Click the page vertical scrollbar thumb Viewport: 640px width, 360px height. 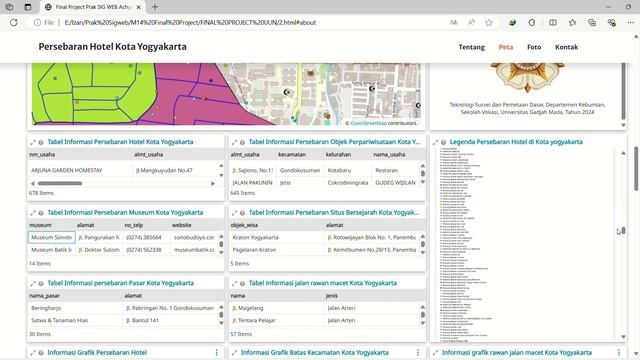pyautogui.click(x=636, y=169)
